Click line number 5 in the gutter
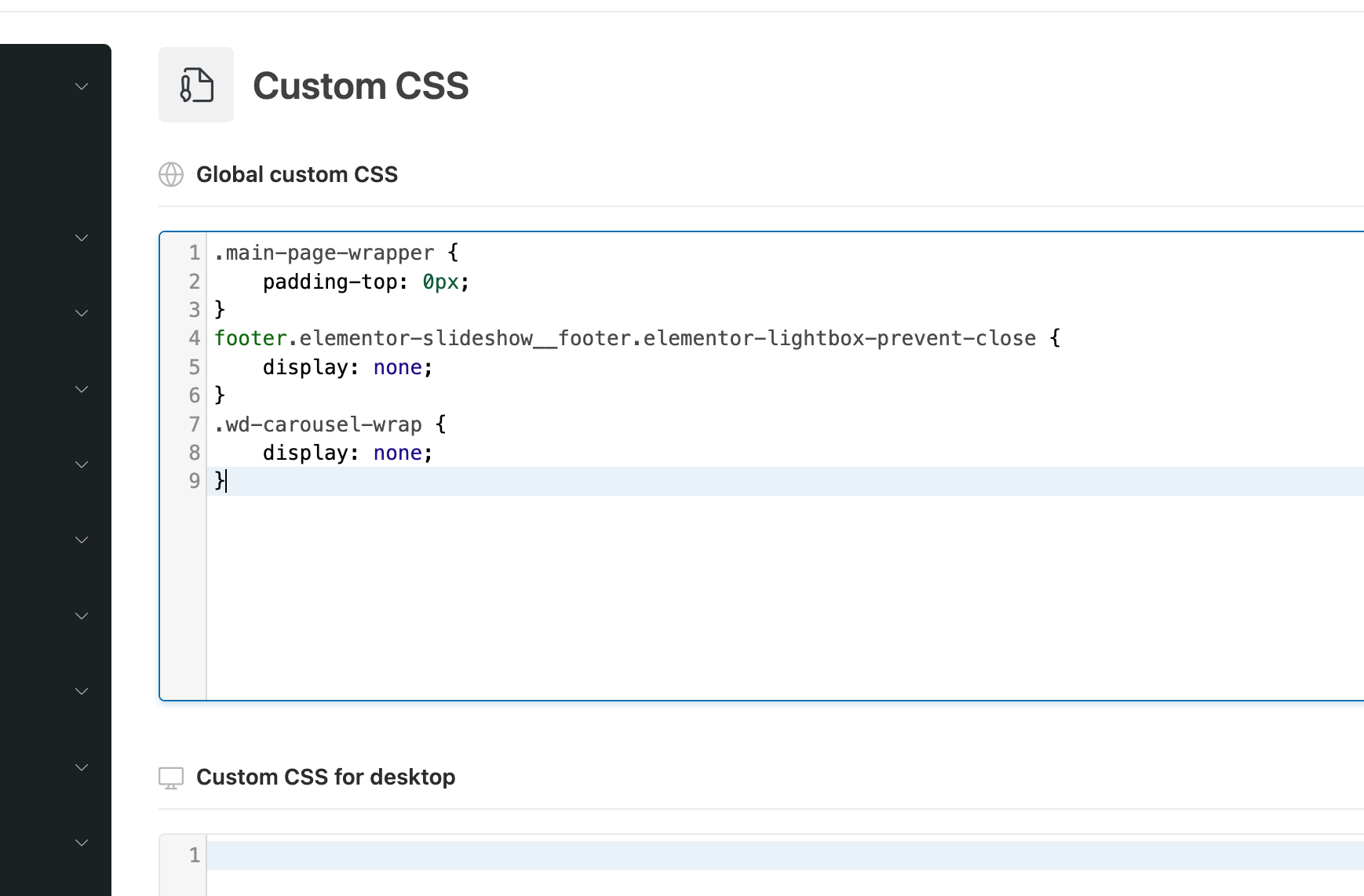This screenshot has height=896, width=1364. (194, 367)
